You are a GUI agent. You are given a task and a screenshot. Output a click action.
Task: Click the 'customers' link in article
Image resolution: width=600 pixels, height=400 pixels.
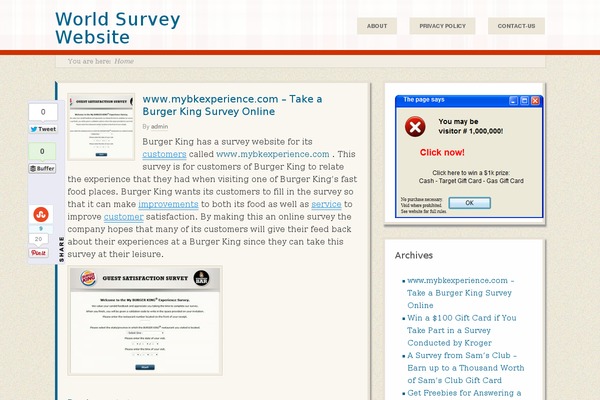164,154
